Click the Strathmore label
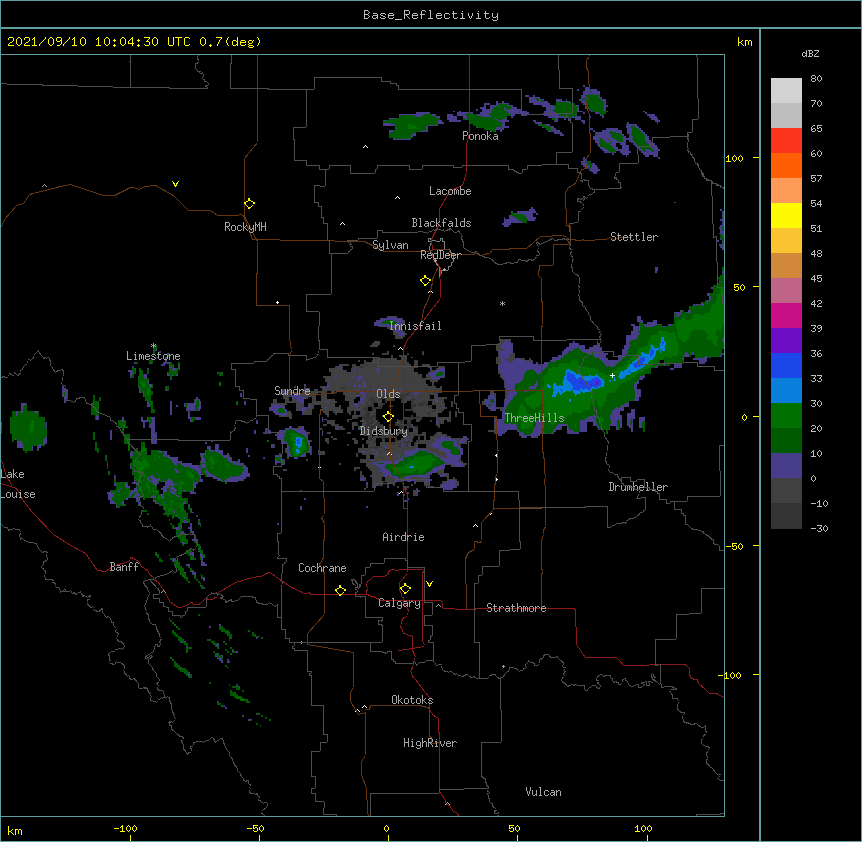This screenshot has width=862, height=842. (x=516, y=608)
